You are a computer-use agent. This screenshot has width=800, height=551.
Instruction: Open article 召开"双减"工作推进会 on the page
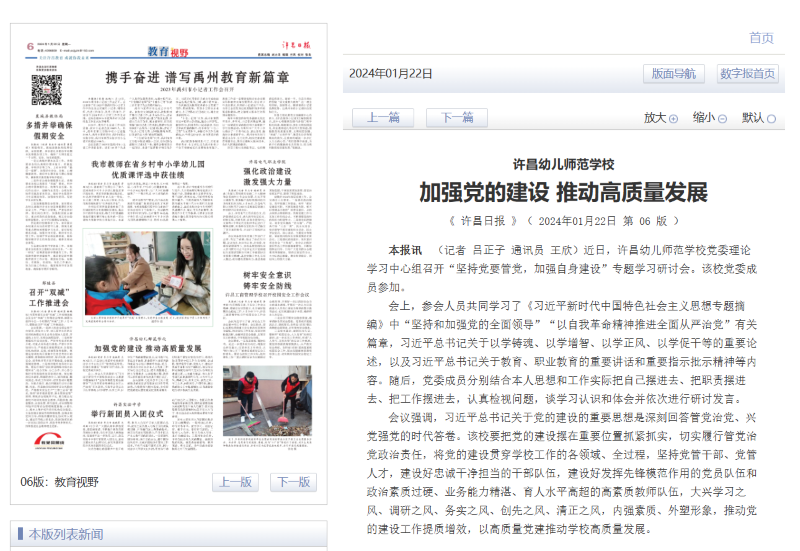click(46, 300)
